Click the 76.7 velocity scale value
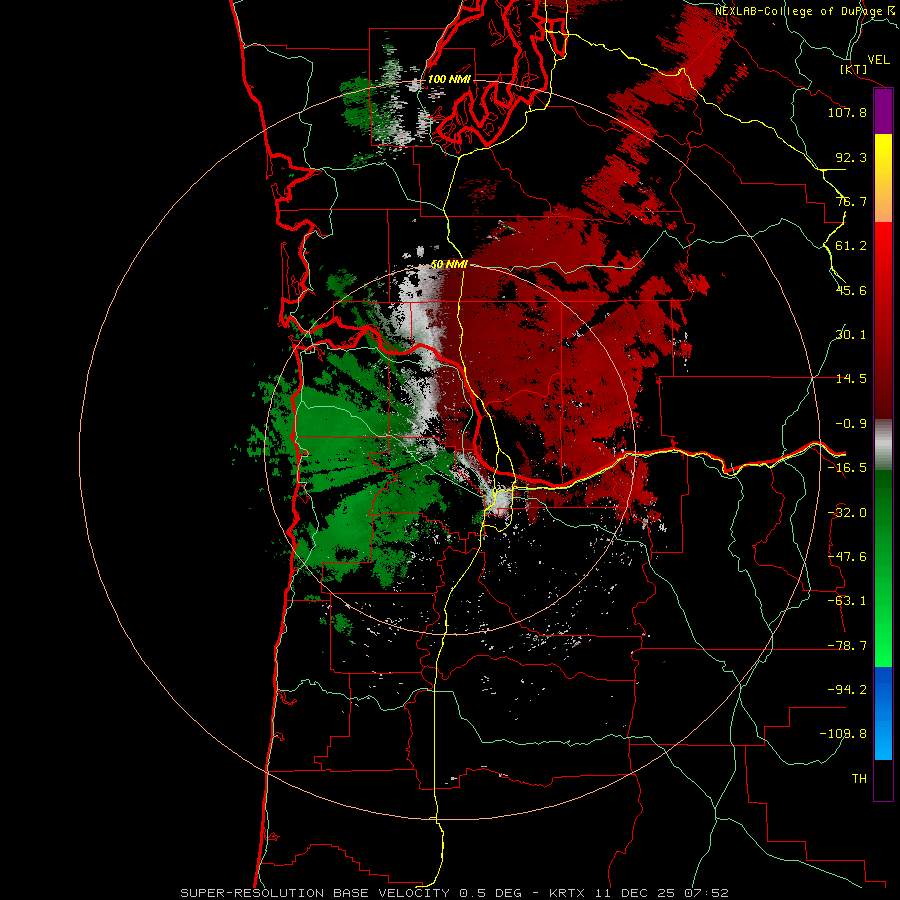Image resolution: width=900 pixels, height=900 pixels. point(851,201)
